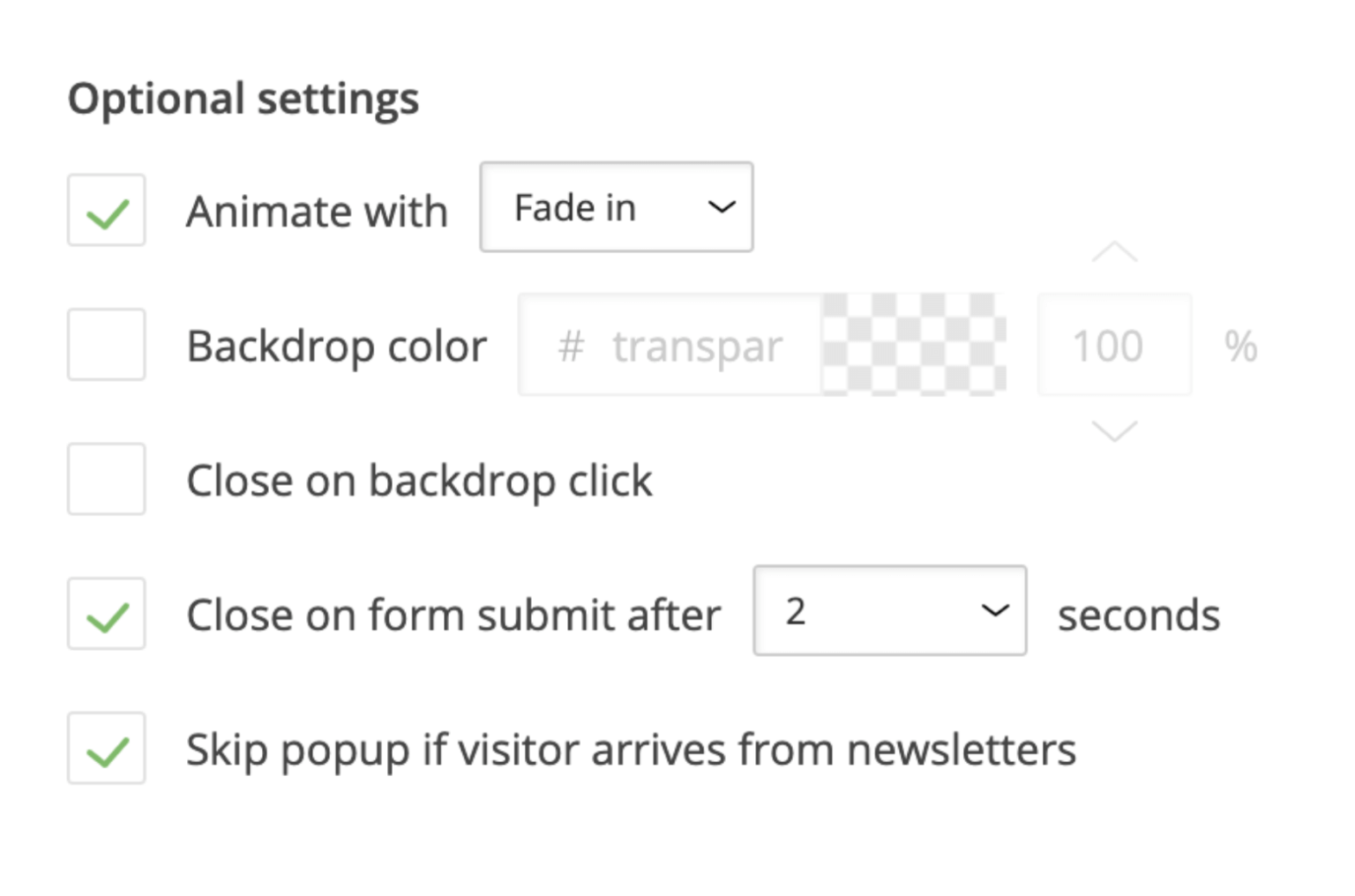The width and height of the screenshot is (1355, 896).
Task: Disable Skip popup if visitor arrives from newsletters
Action: tap(106, 749)
